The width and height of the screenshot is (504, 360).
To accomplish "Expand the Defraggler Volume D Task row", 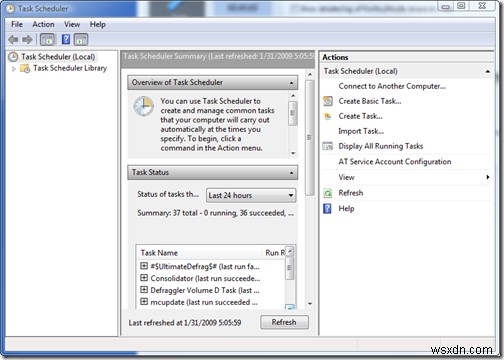I will [144, 290].
